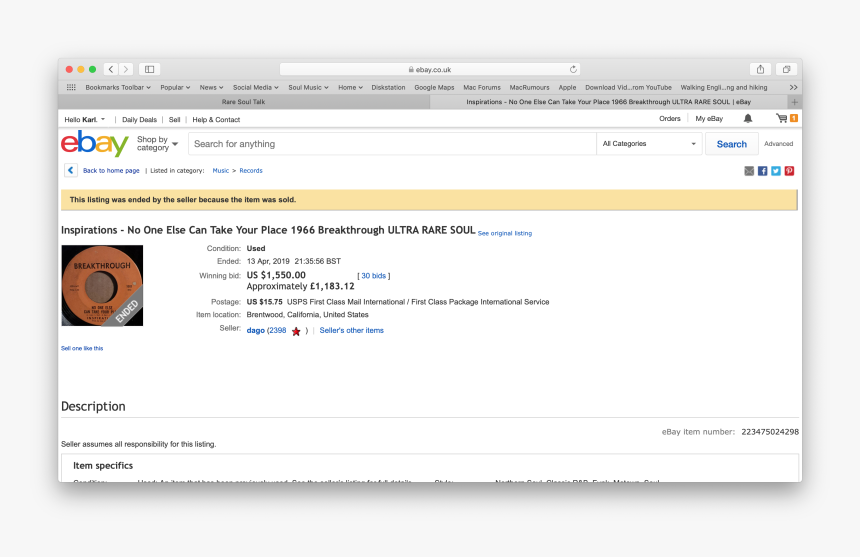View the 30 bids history link
This screenshot has height=557, width=860.
374,276
